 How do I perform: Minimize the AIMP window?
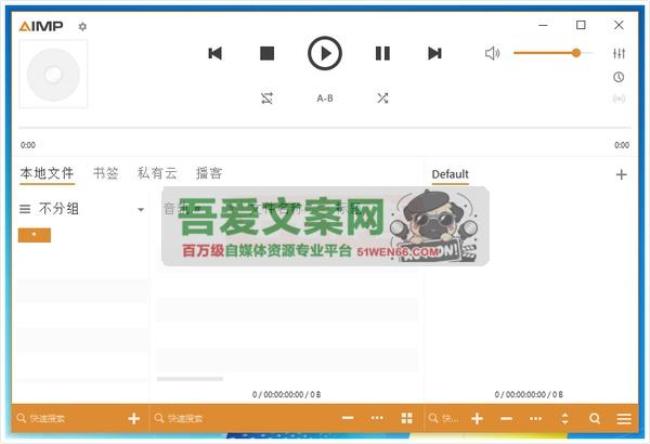(x=543, y=25)
